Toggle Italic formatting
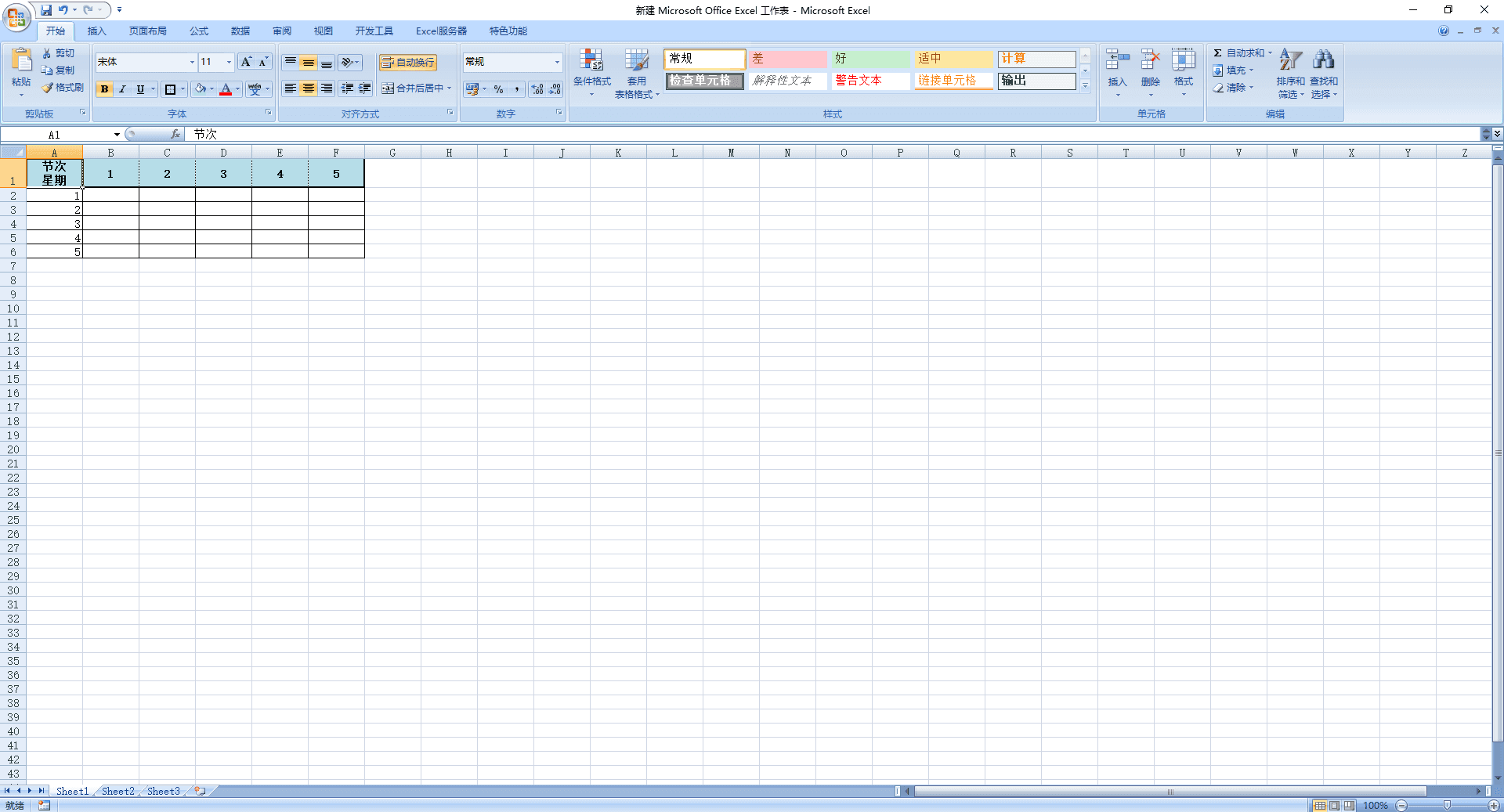Screen dimensions: 1504x812 pyautogui.click(x=122, y=89)
